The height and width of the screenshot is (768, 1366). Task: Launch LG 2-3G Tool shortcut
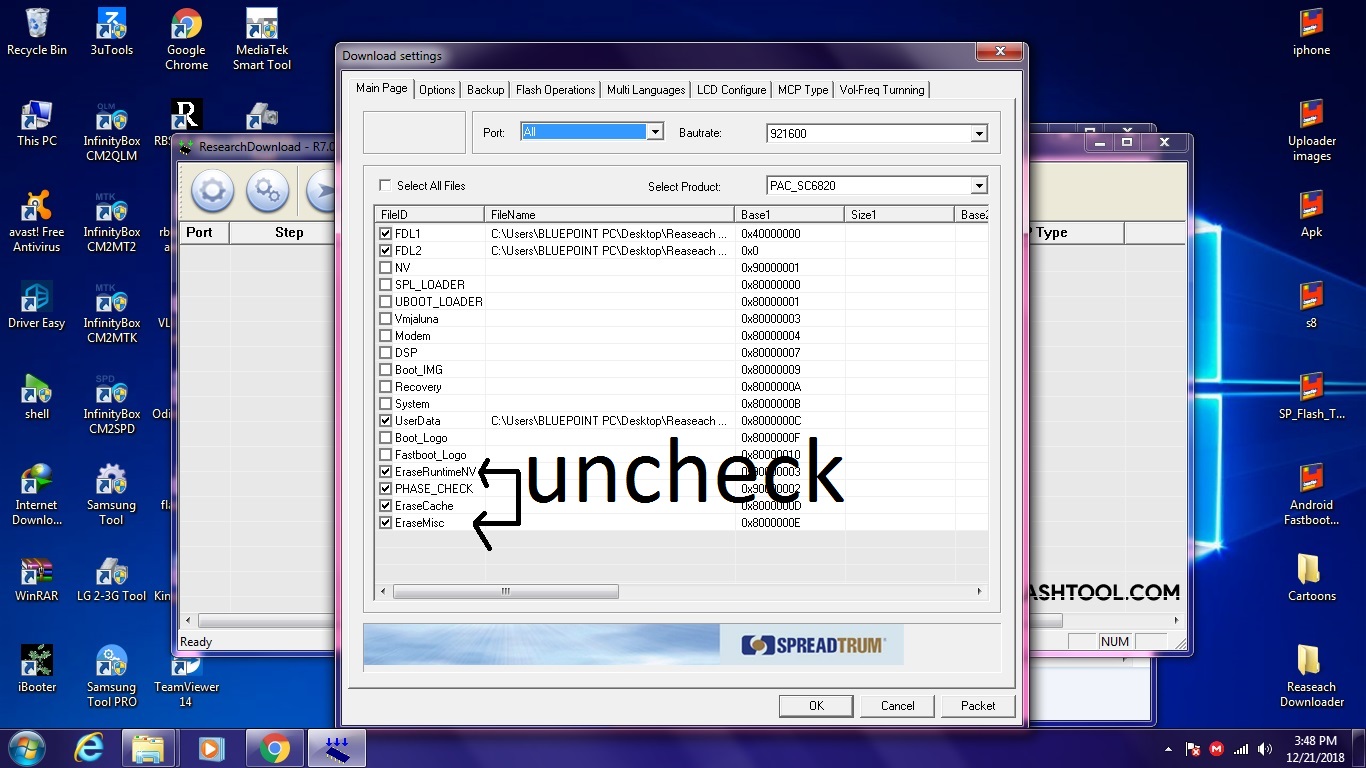click(x=111, y=578)
